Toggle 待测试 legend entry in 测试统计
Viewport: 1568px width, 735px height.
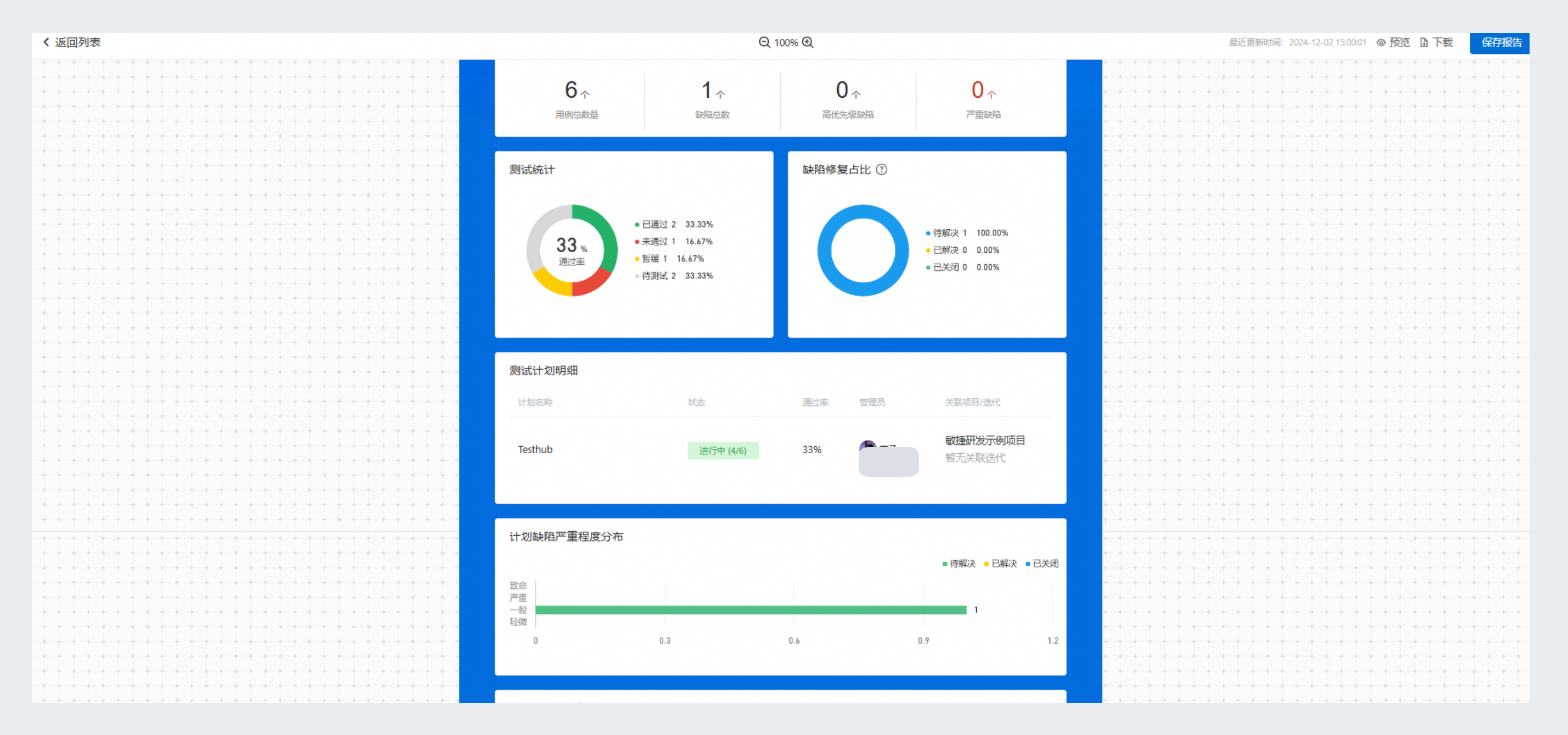pyautogui.click(x=673, y=275)
